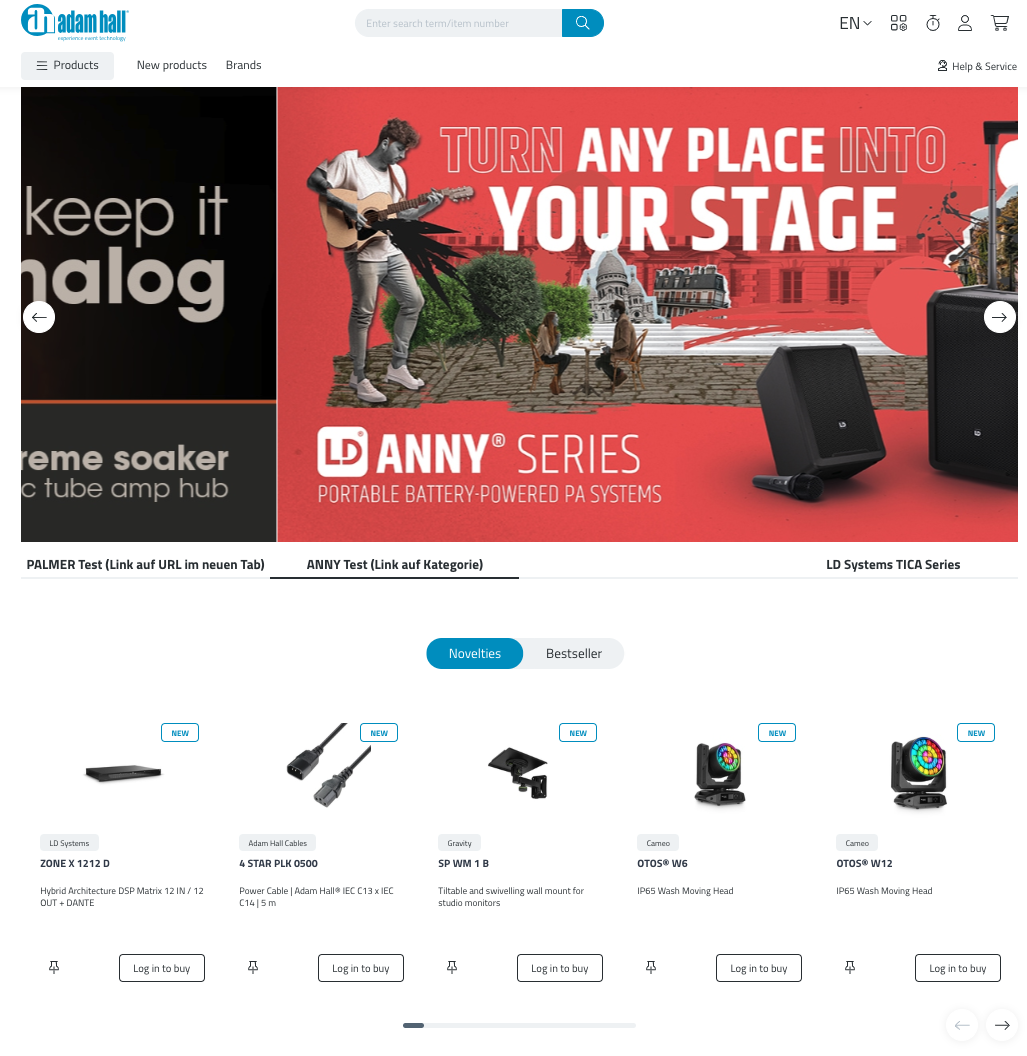The width and height of the screenshot is (1027, 1056).
Task: Expand the EN language dropdown
Action: click(x=855, y=24)
